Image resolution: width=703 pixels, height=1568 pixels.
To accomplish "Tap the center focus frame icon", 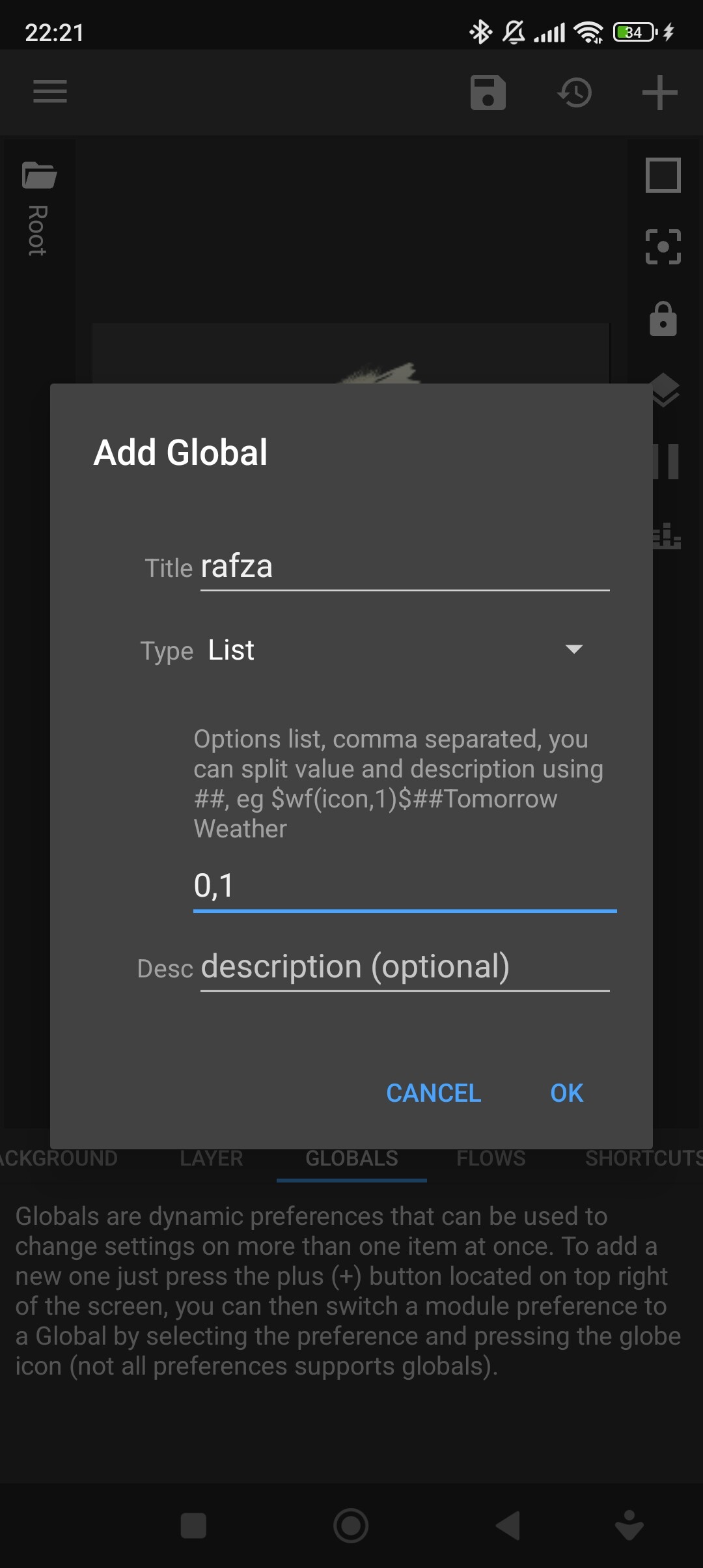I will pyautogui.click(x=663, y=247).
